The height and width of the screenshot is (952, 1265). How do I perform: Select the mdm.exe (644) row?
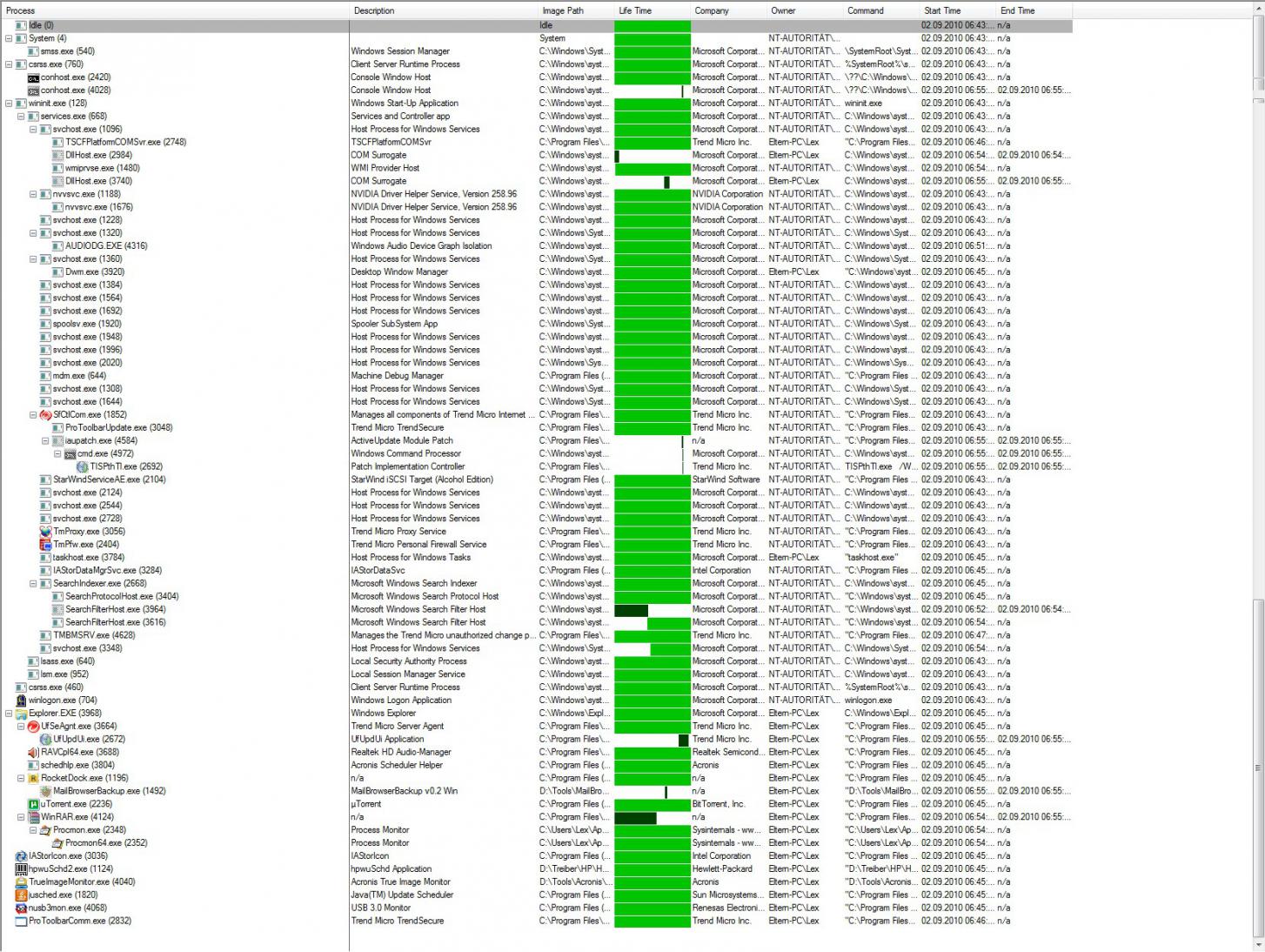tap(536, 376)
